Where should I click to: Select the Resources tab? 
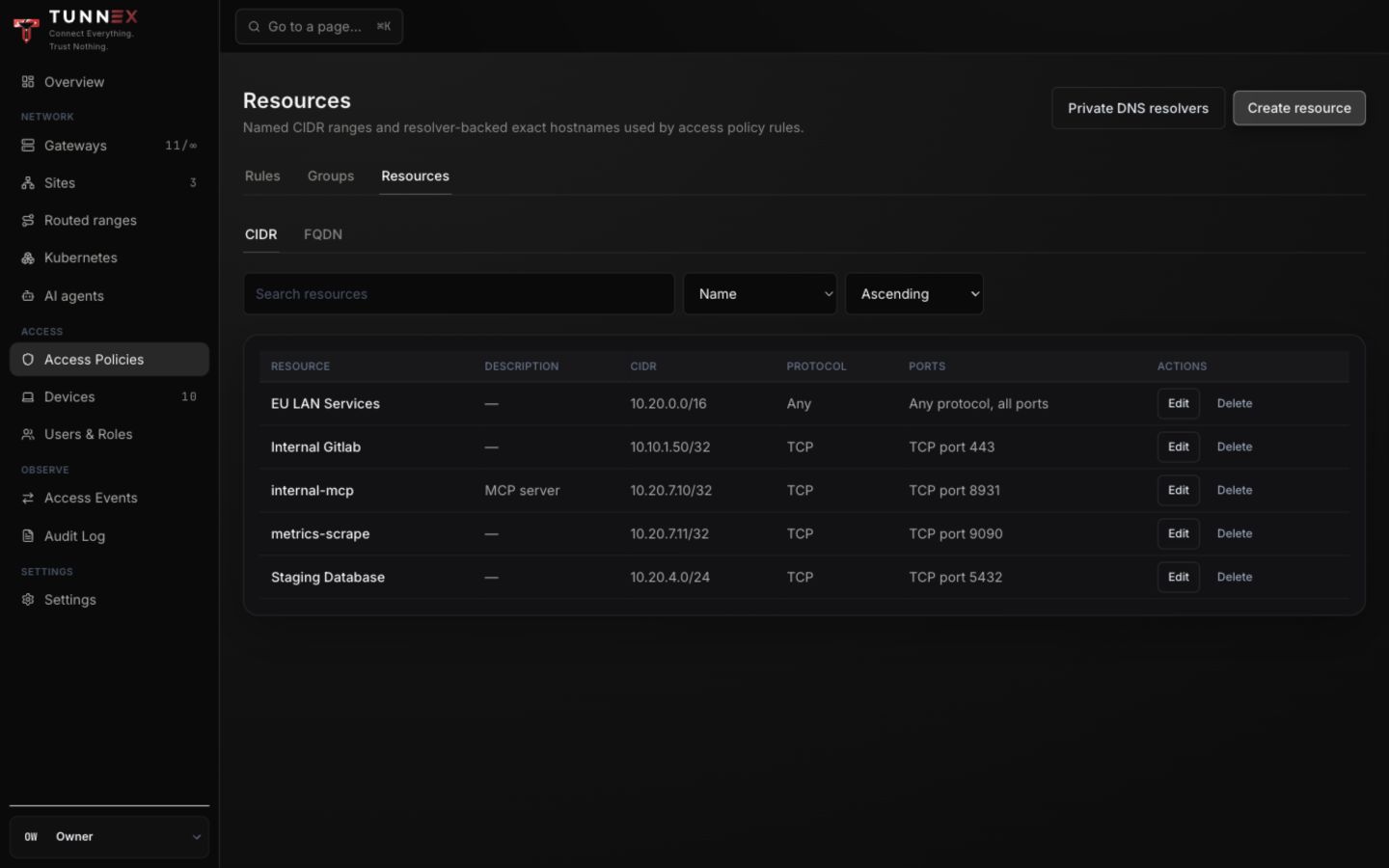415,176
